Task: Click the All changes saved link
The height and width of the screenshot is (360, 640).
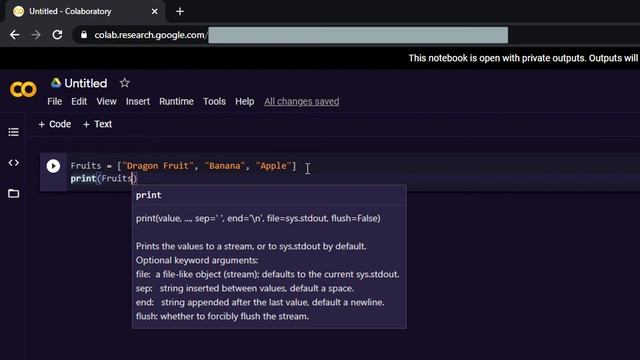Action: tap(301, 102)
